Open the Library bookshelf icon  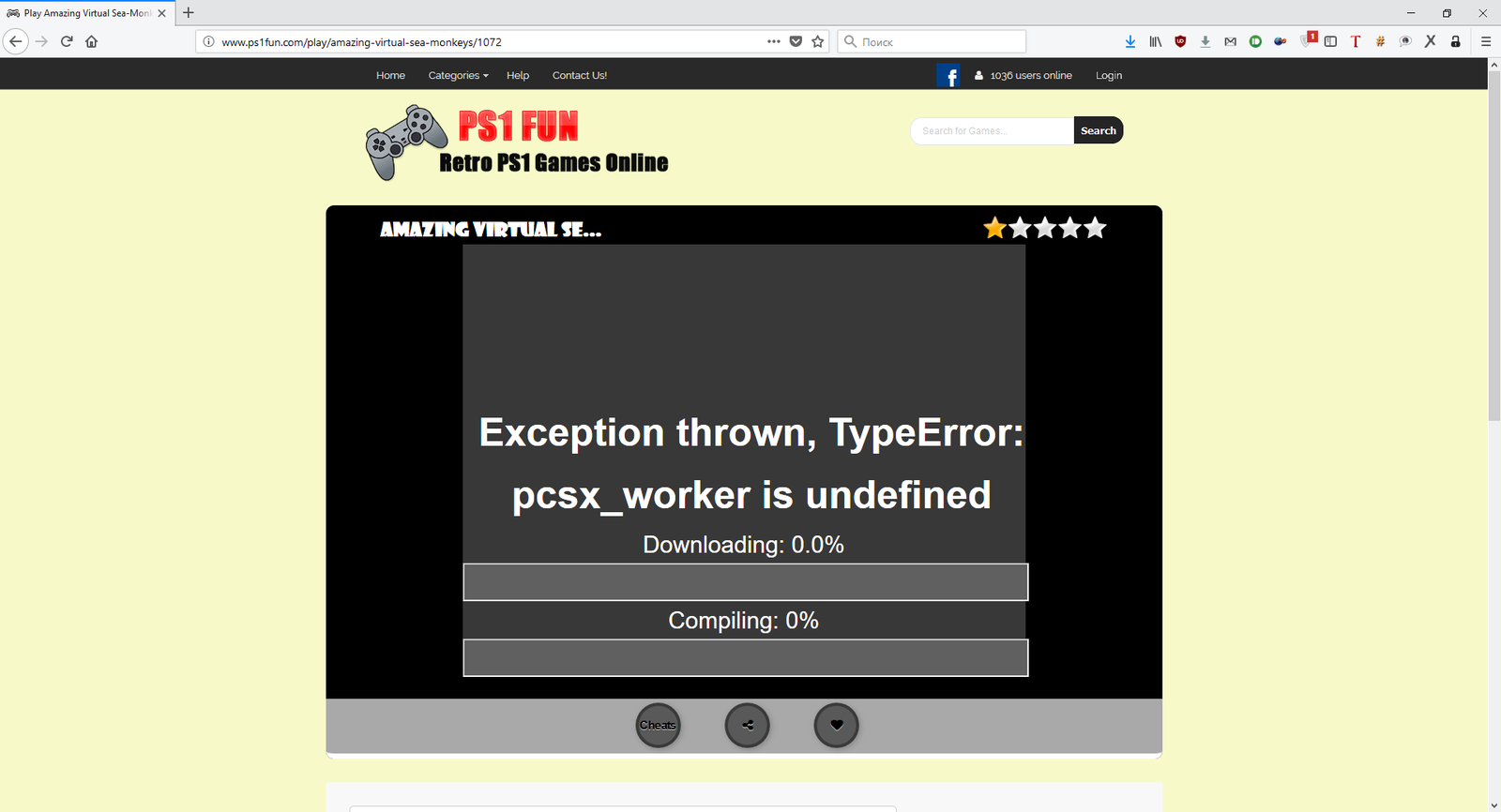point(1156,41)
